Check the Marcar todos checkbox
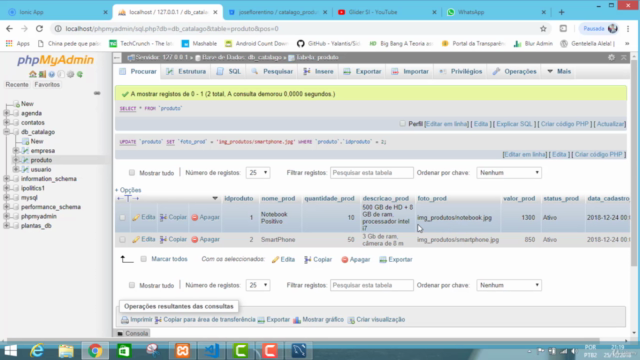 tap(144, 259)
